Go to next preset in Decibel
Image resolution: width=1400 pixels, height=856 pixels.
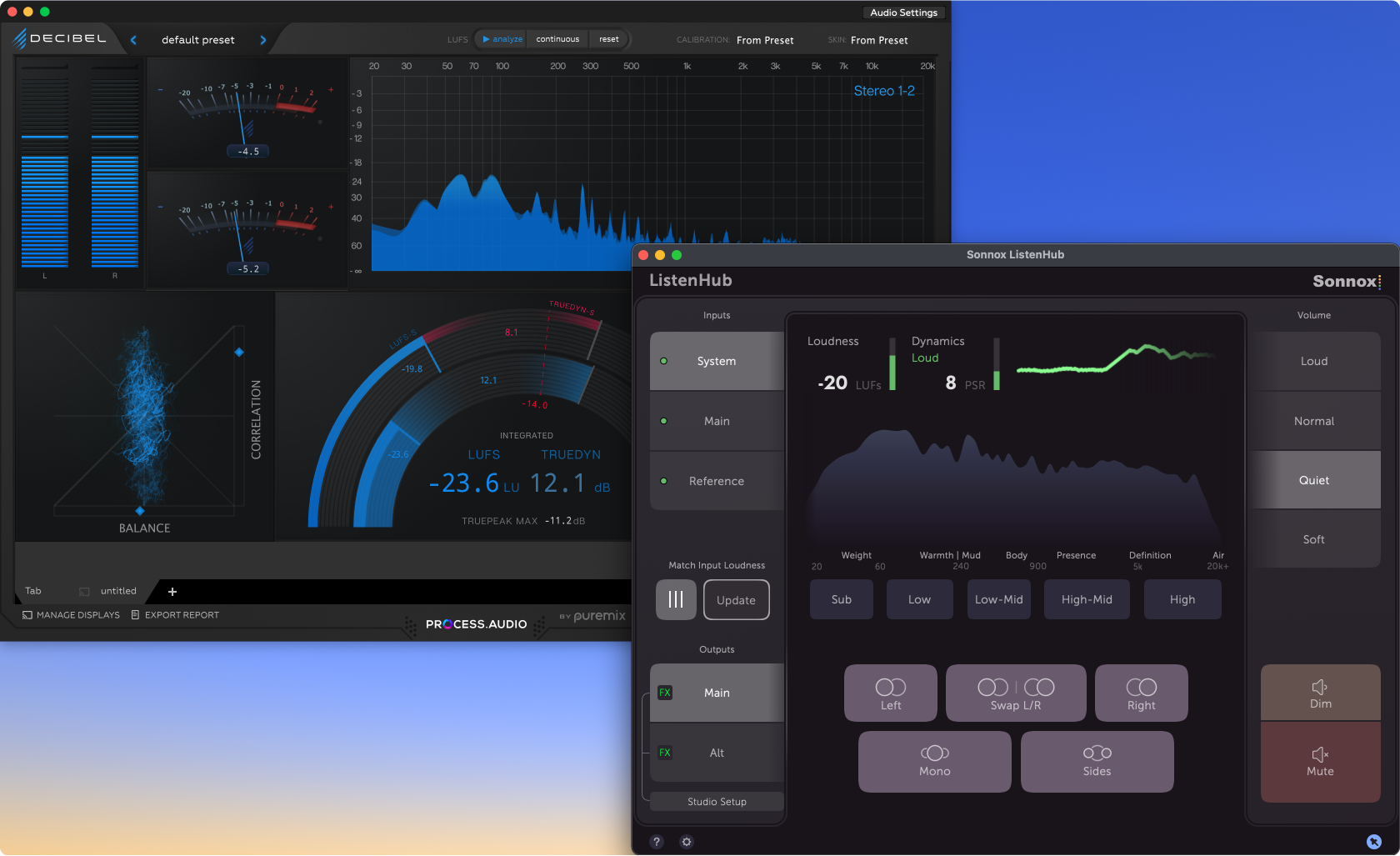coord(263,40)
